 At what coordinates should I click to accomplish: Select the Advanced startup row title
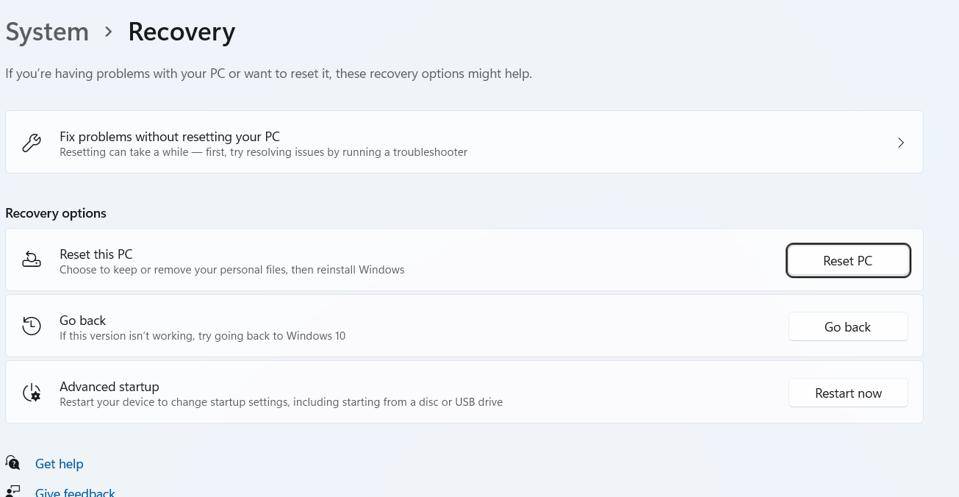pyautogui.click(x=109, y=386)
